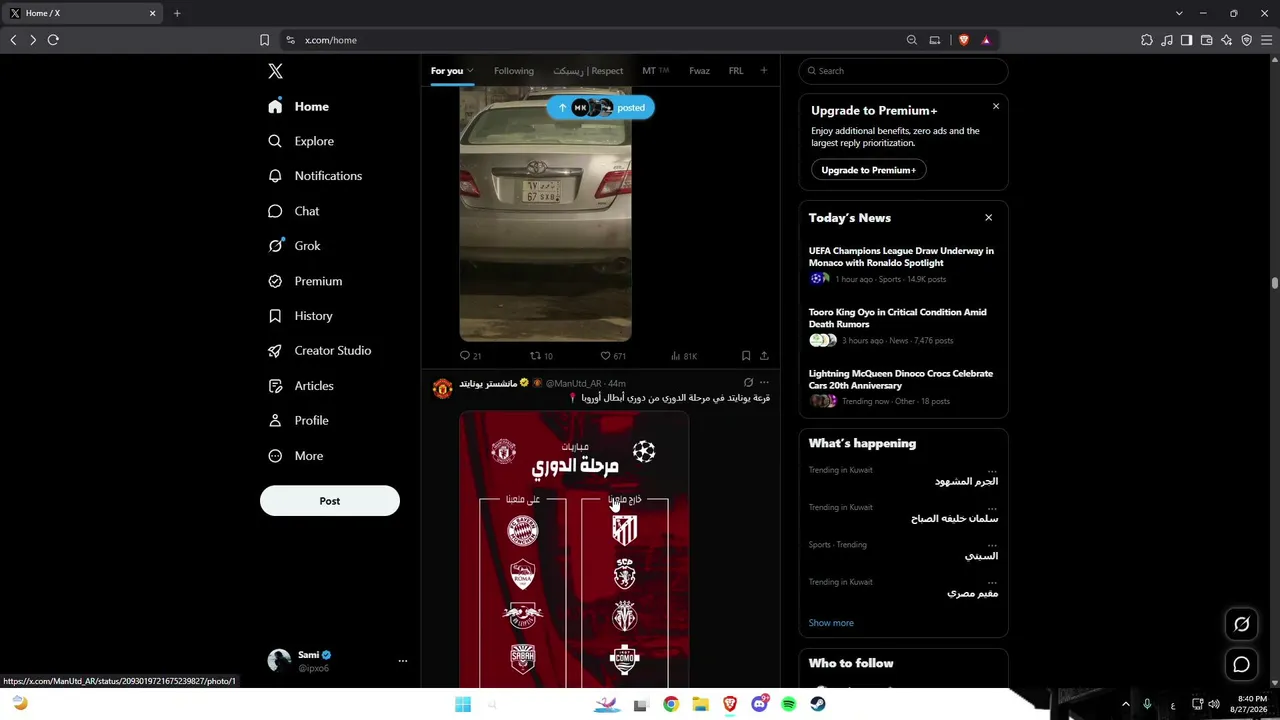Click Upgrade to Premium+ button
1280x720 pixels.
point(869,170)
